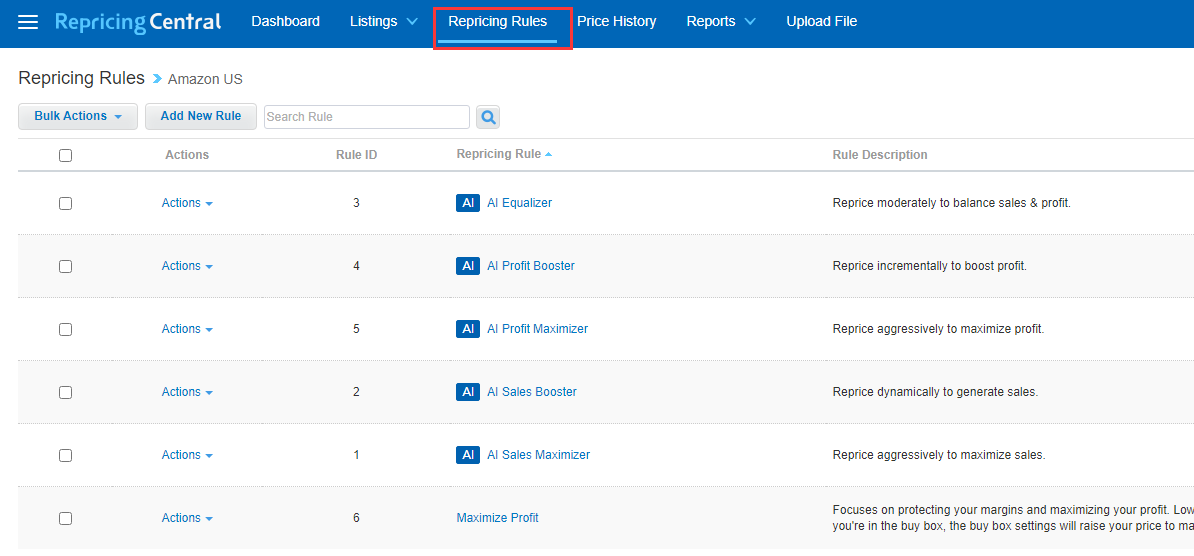This screenshot has height=556, width=1194.
Task: Open the AI Profit Booster rule link
Action: click(x=531, y=266)
